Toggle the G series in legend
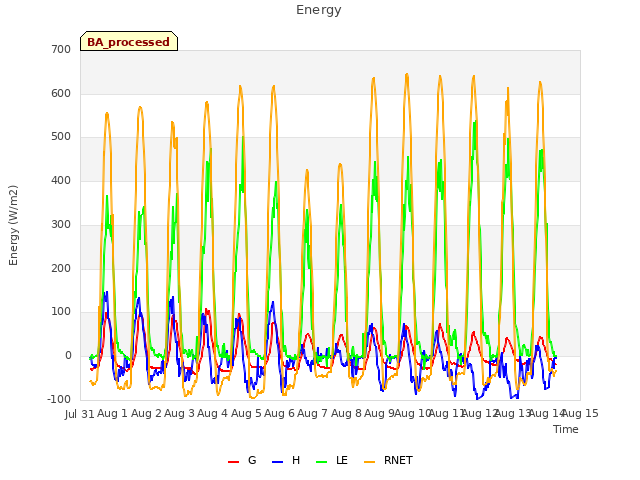 [x=242, y=460]
